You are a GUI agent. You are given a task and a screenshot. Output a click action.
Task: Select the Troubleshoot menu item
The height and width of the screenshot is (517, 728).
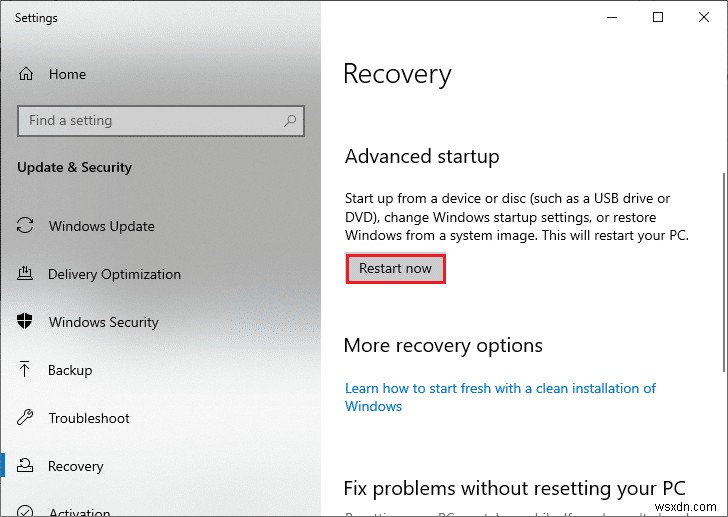[x=88, y=418]
